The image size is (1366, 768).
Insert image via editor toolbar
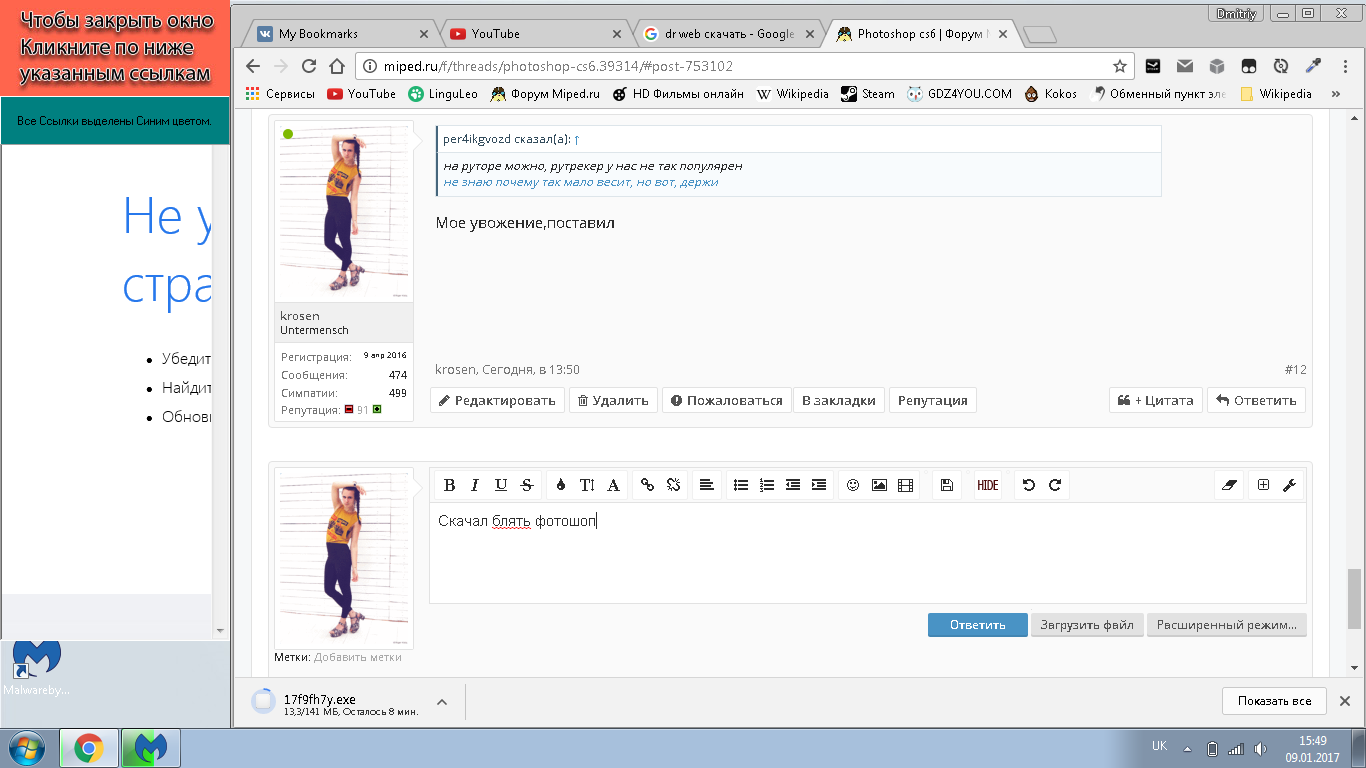point(879,485)
